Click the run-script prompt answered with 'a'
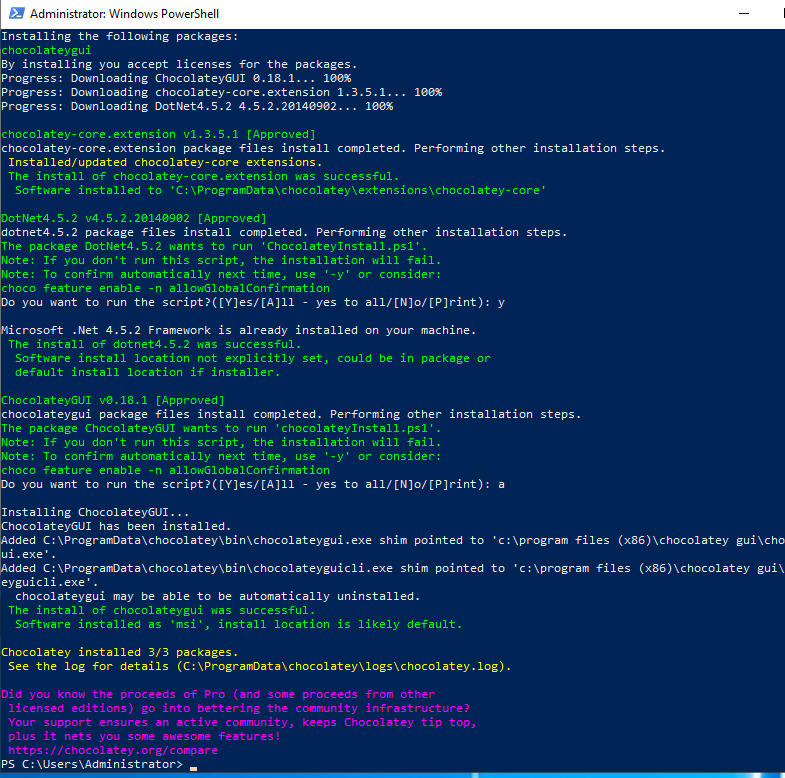The width and height of the screenshot is (785, 778). [x=250, y=484]
